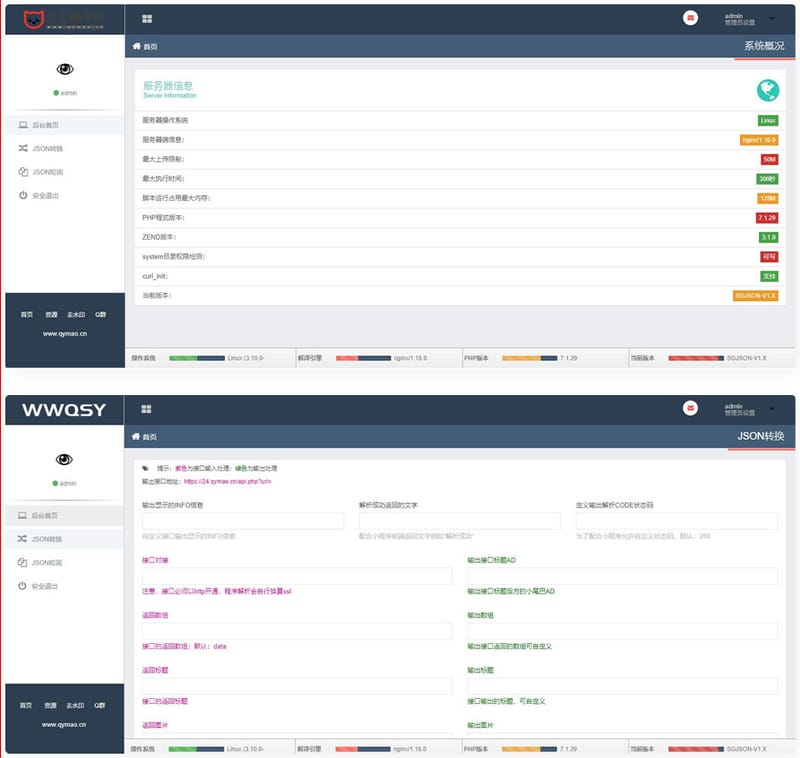Click the 接口对接 input field
The width and height of the screenshot is (800, 758).
click(297, 576)
